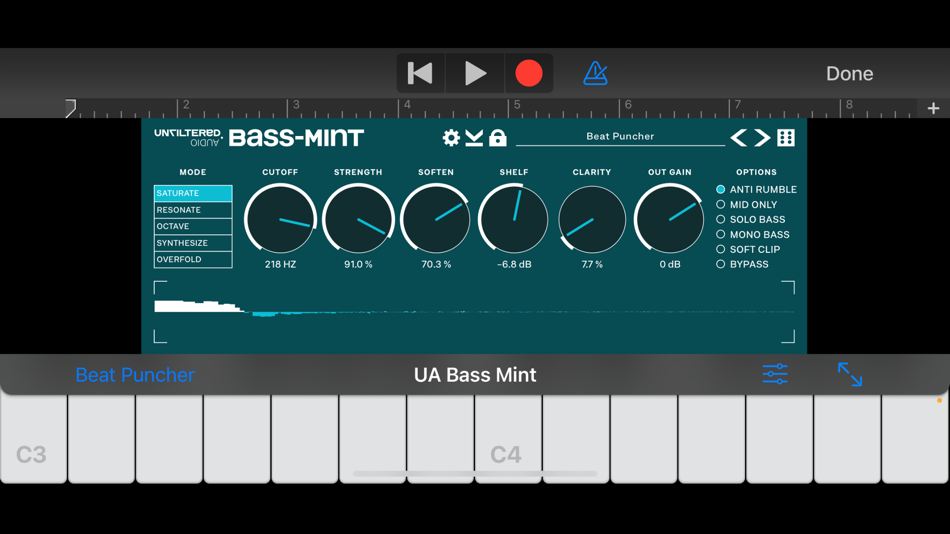950x534 pixels.
Task: Add a section with the plus icon on the ruler
Action: (x=933, y=108)
